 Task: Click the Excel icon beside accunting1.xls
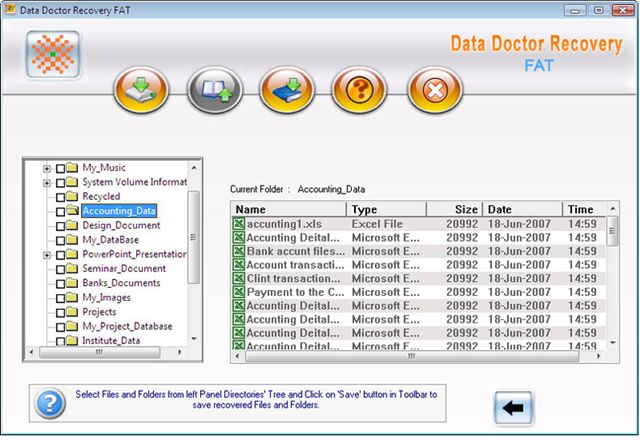[239, 224]
